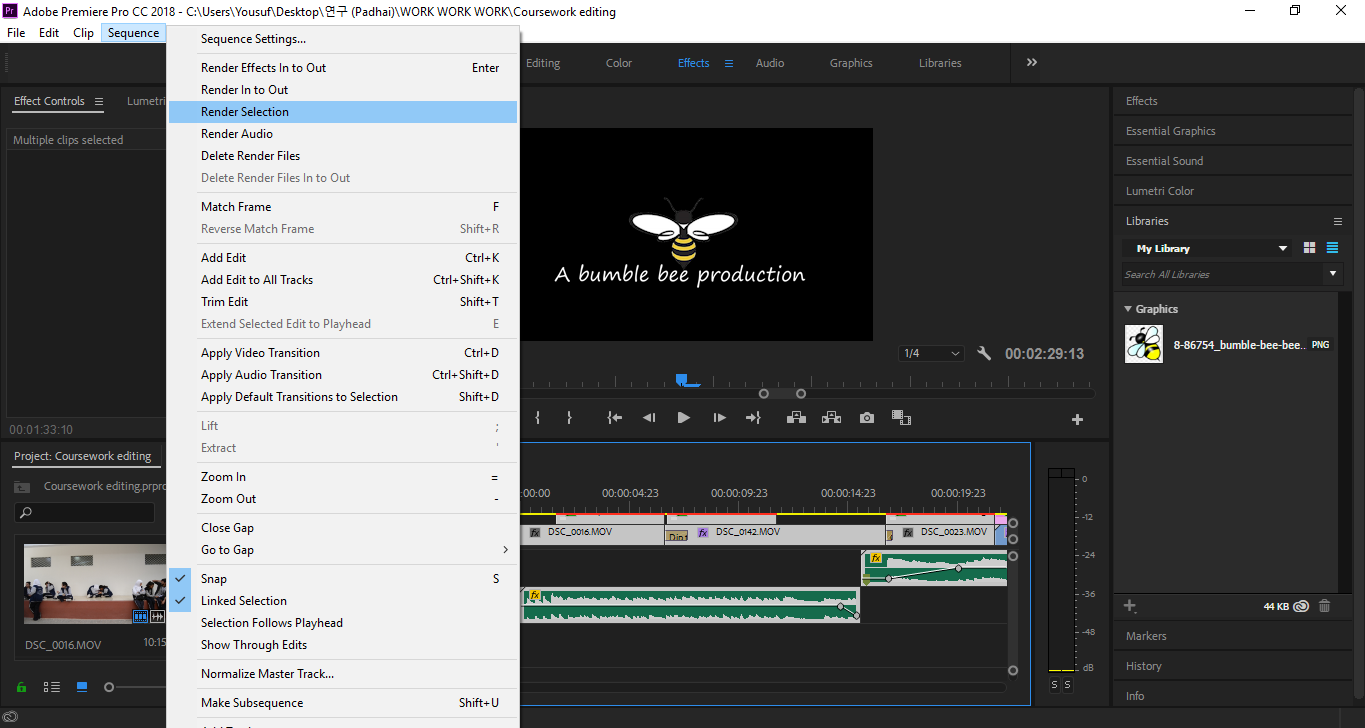Play the program monitor preview
This screenshot has width=1365, height=728.
tap(684, 418)
